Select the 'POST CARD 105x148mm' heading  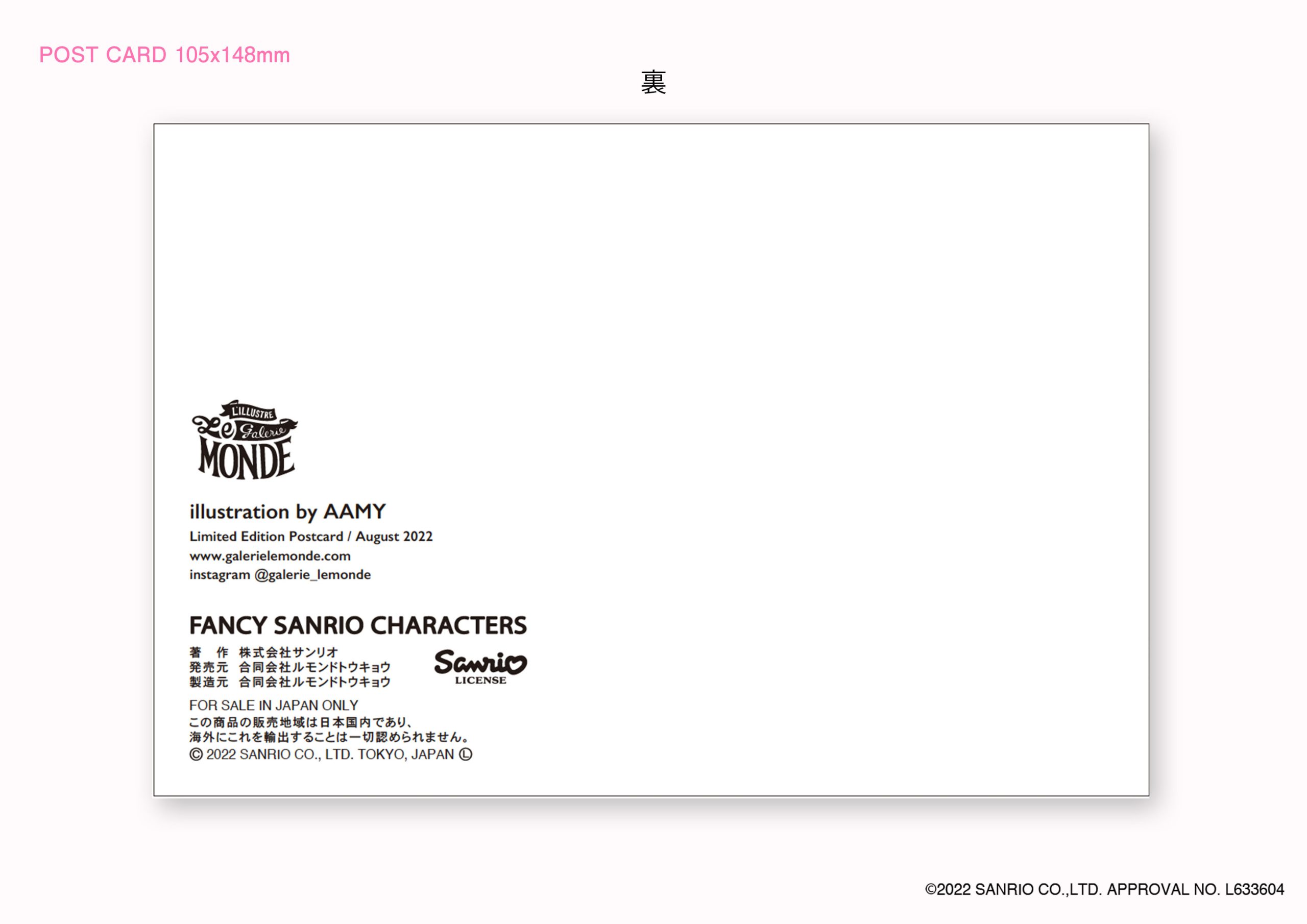click(164, 55)
